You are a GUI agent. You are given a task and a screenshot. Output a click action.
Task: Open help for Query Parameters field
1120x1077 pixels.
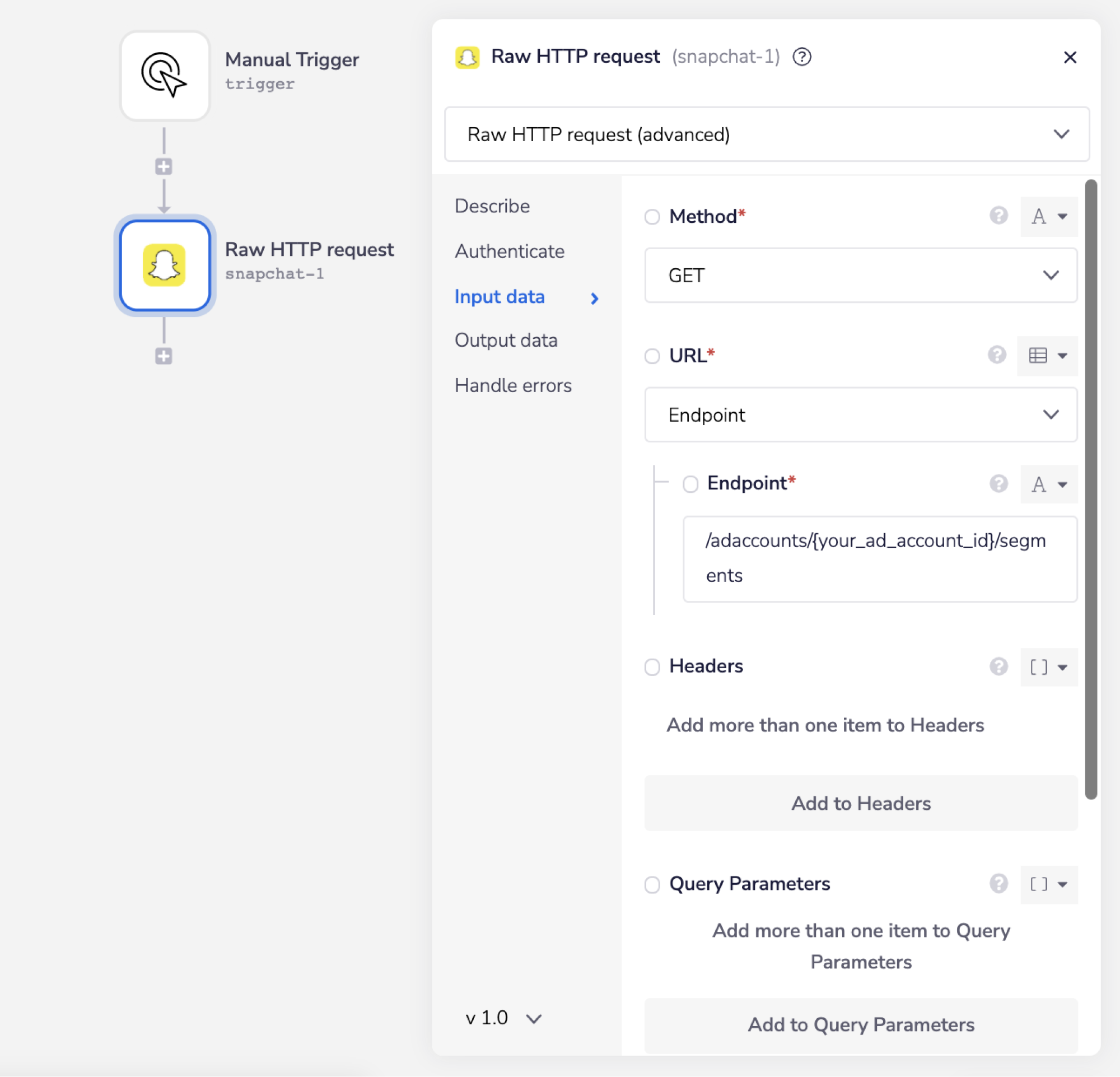[998, 883]
